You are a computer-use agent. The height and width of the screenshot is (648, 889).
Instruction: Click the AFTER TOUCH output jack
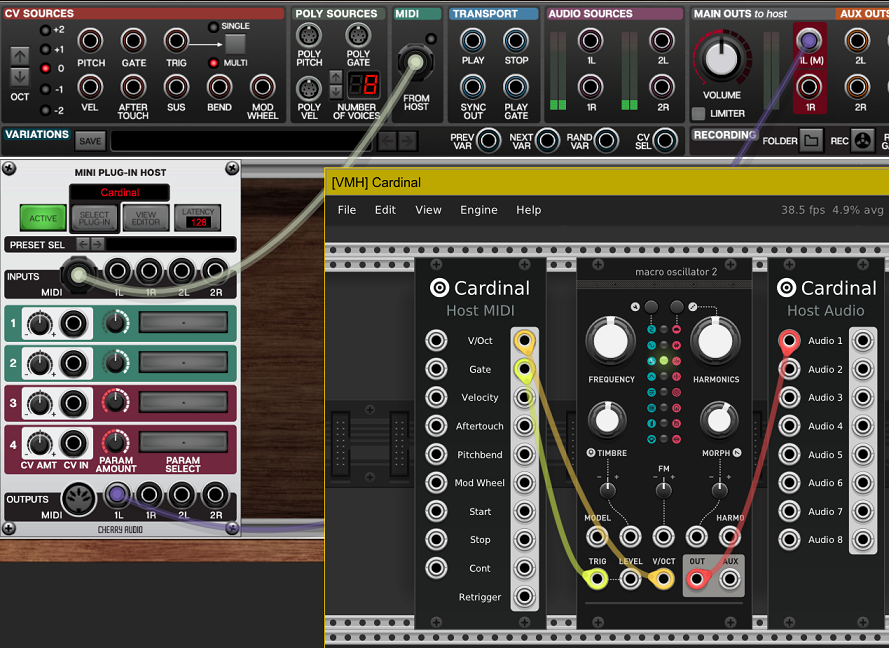[133, 87]
